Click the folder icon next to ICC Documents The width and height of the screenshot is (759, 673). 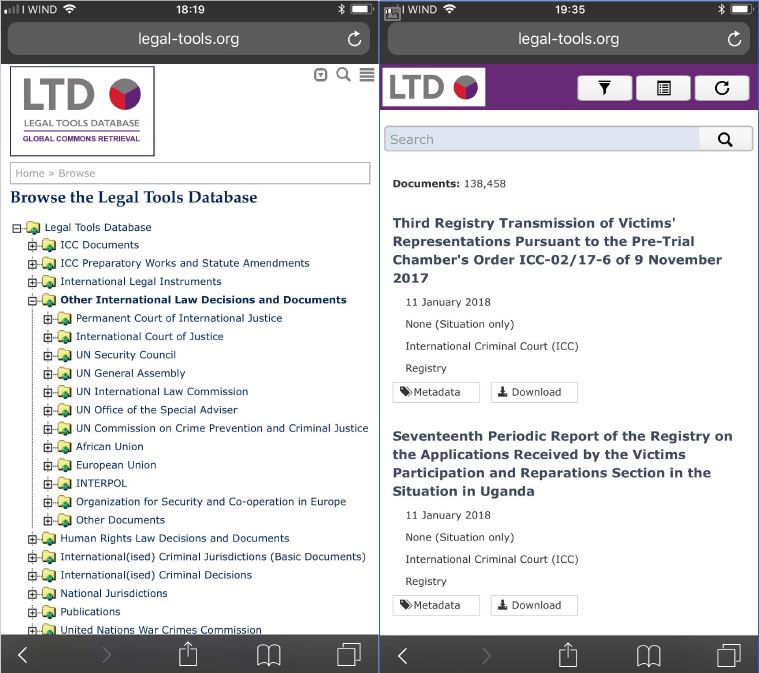pyautogui.click(x=49, y=245)
